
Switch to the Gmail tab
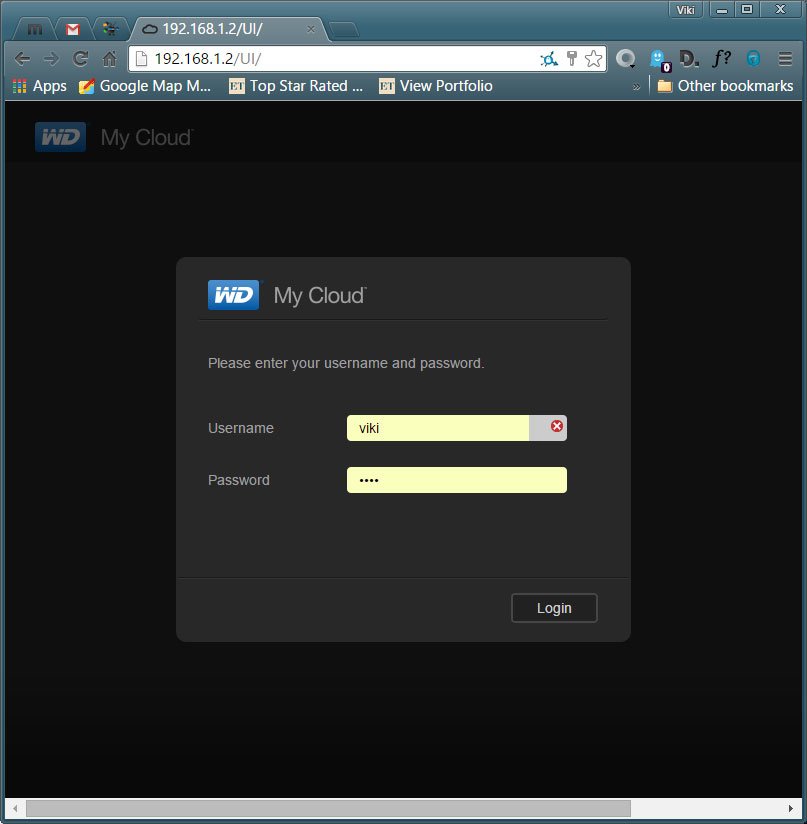73,29
